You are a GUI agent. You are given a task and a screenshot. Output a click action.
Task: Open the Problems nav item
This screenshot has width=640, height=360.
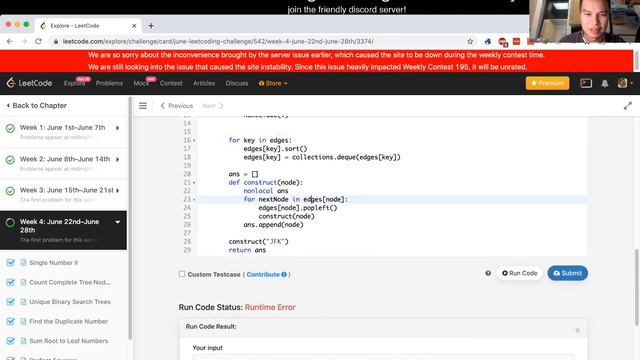[x=109, y=83]
